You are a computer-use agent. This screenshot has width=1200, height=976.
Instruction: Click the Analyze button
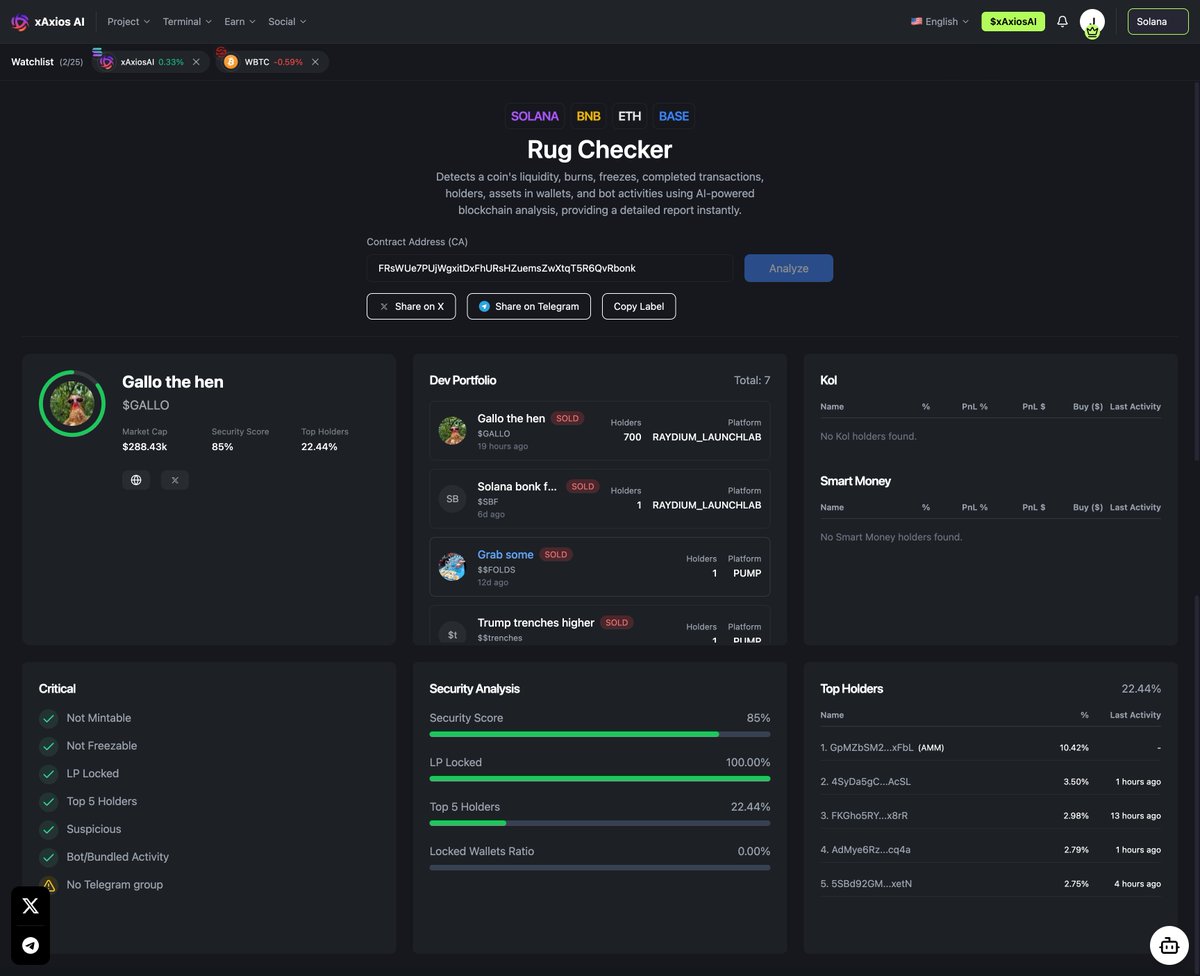(788, 268)
